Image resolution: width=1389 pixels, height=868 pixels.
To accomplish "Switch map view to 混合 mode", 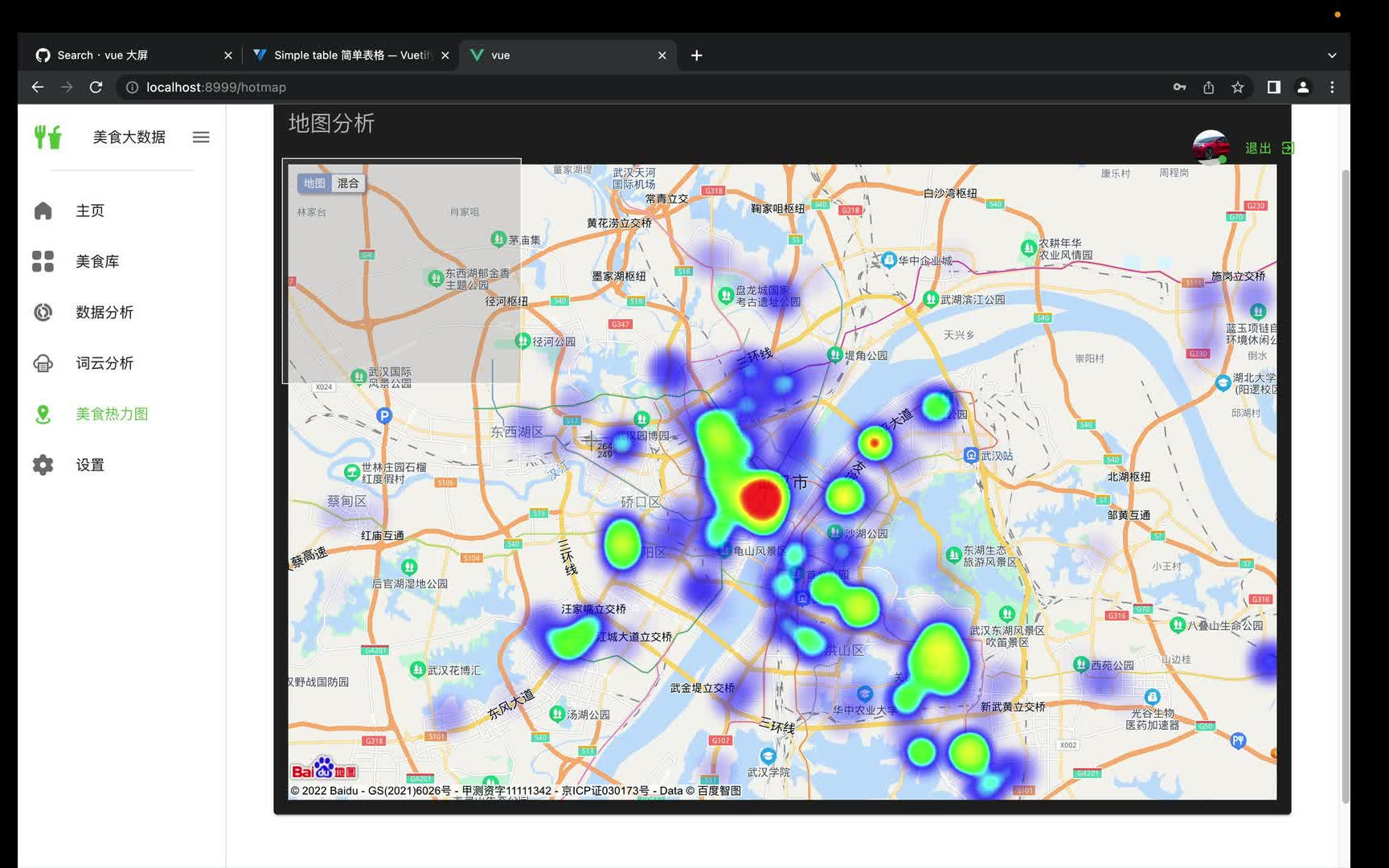I will [348, 183].
